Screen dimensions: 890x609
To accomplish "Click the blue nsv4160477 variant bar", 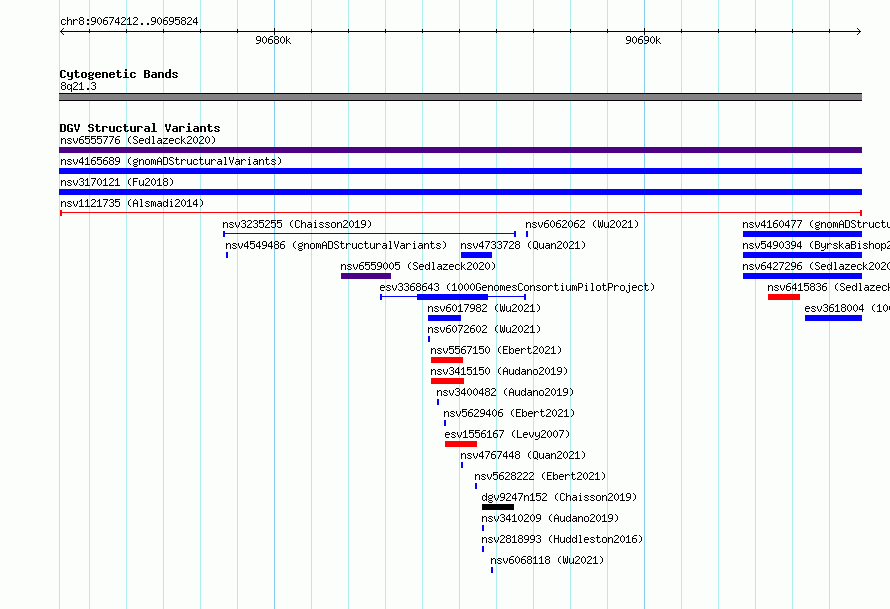I will 802,234.
